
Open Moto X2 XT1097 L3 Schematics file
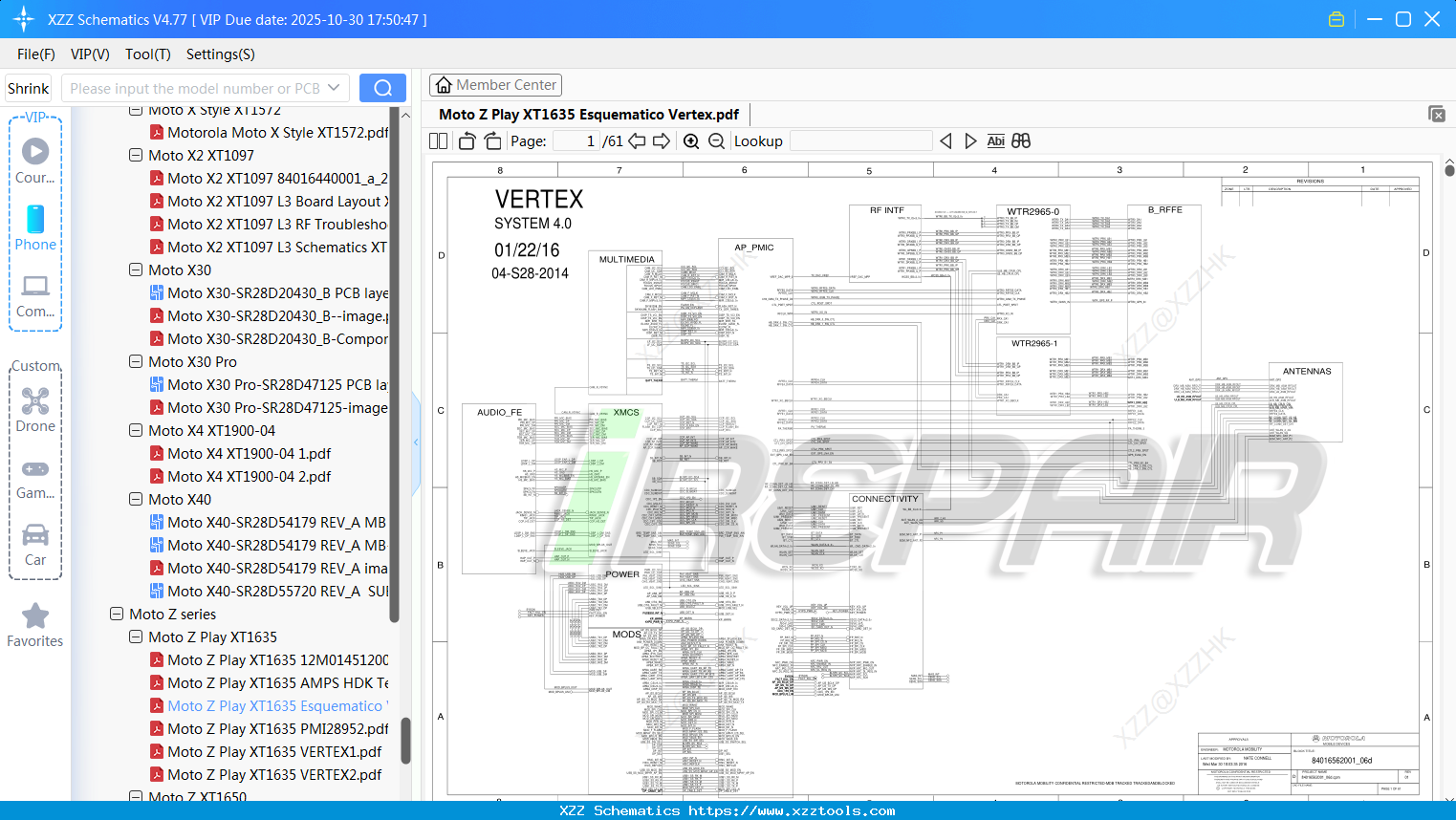[x=278, y=248]
